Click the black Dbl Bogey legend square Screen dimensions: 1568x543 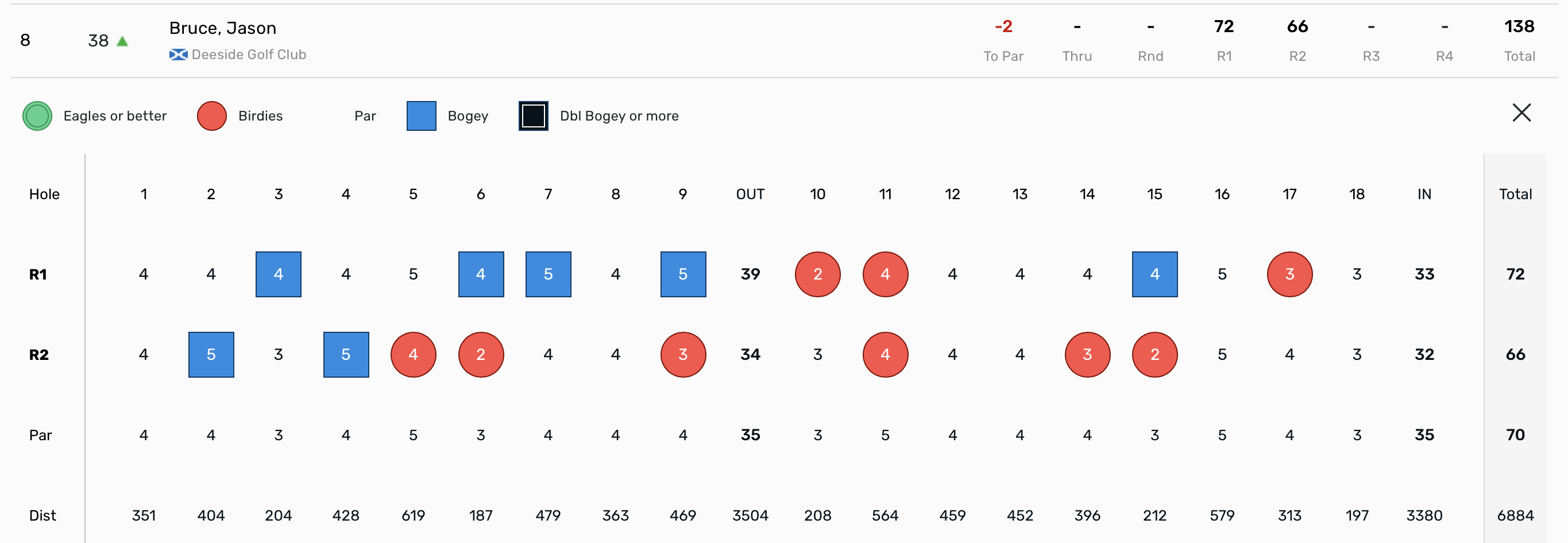click(x=533, y=115)
